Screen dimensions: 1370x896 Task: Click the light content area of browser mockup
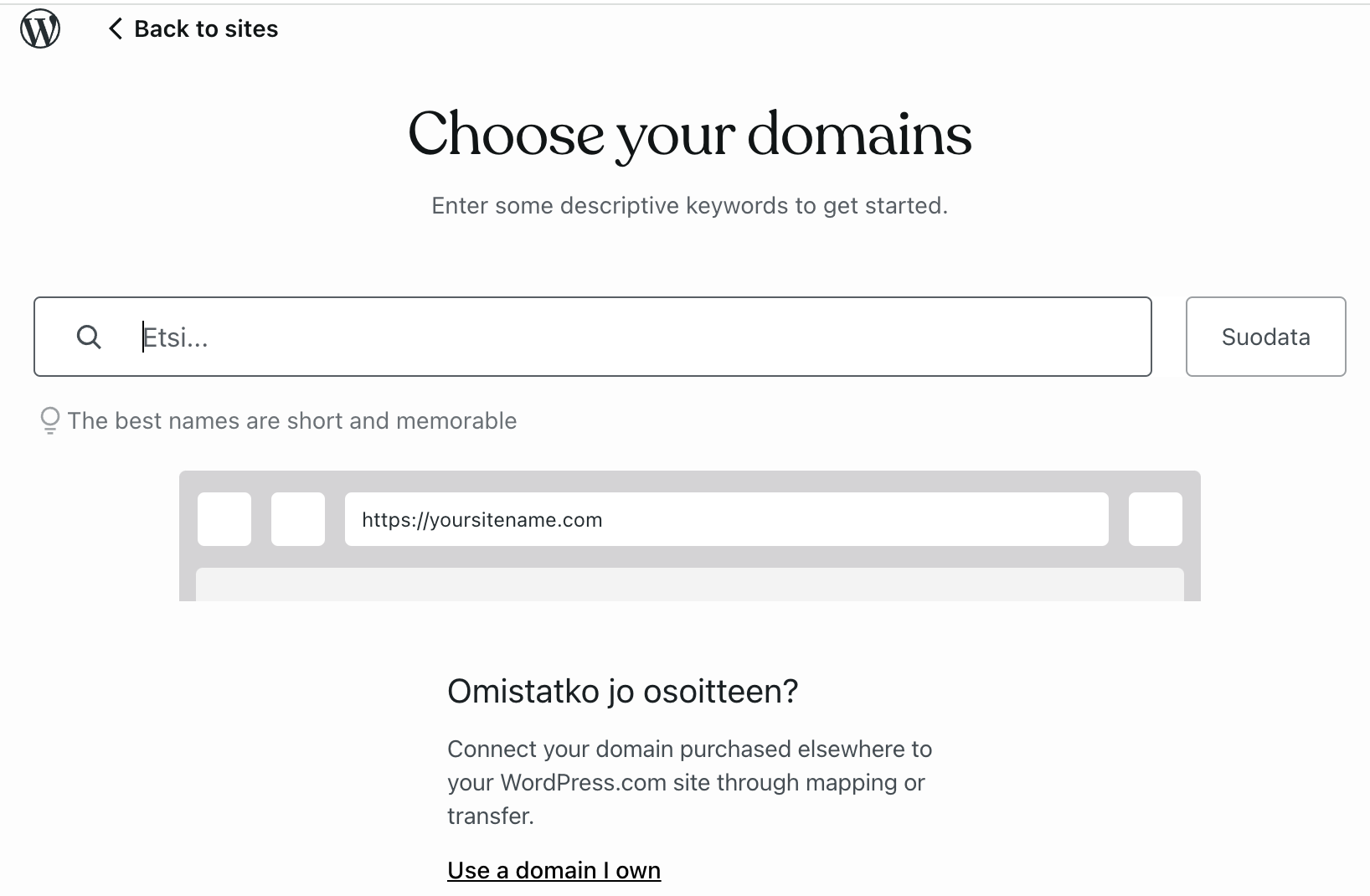coord(689,584)
